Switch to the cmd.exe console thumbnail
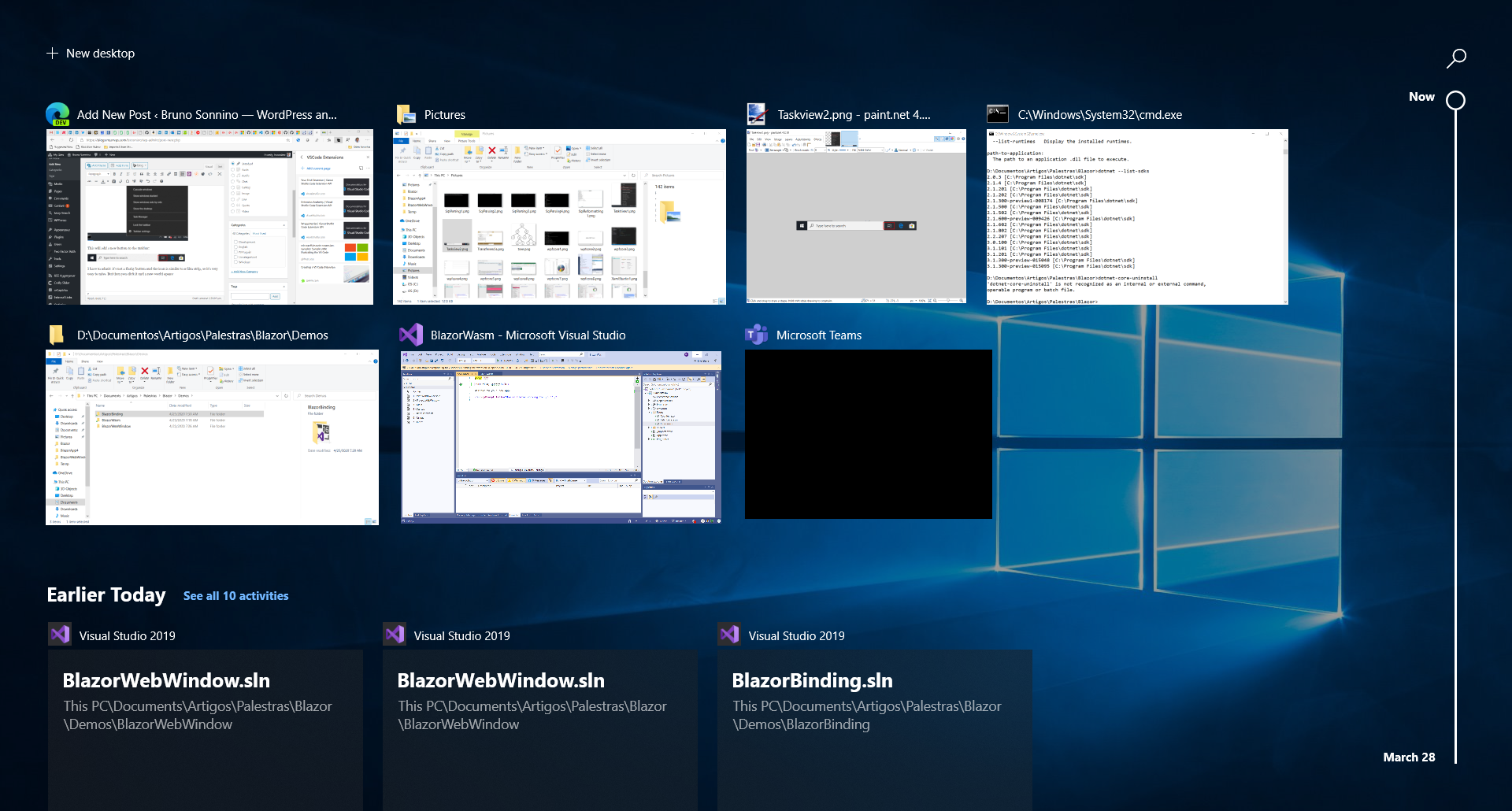The height and width of the screenshot is (811, 1512). [1137, 217]
